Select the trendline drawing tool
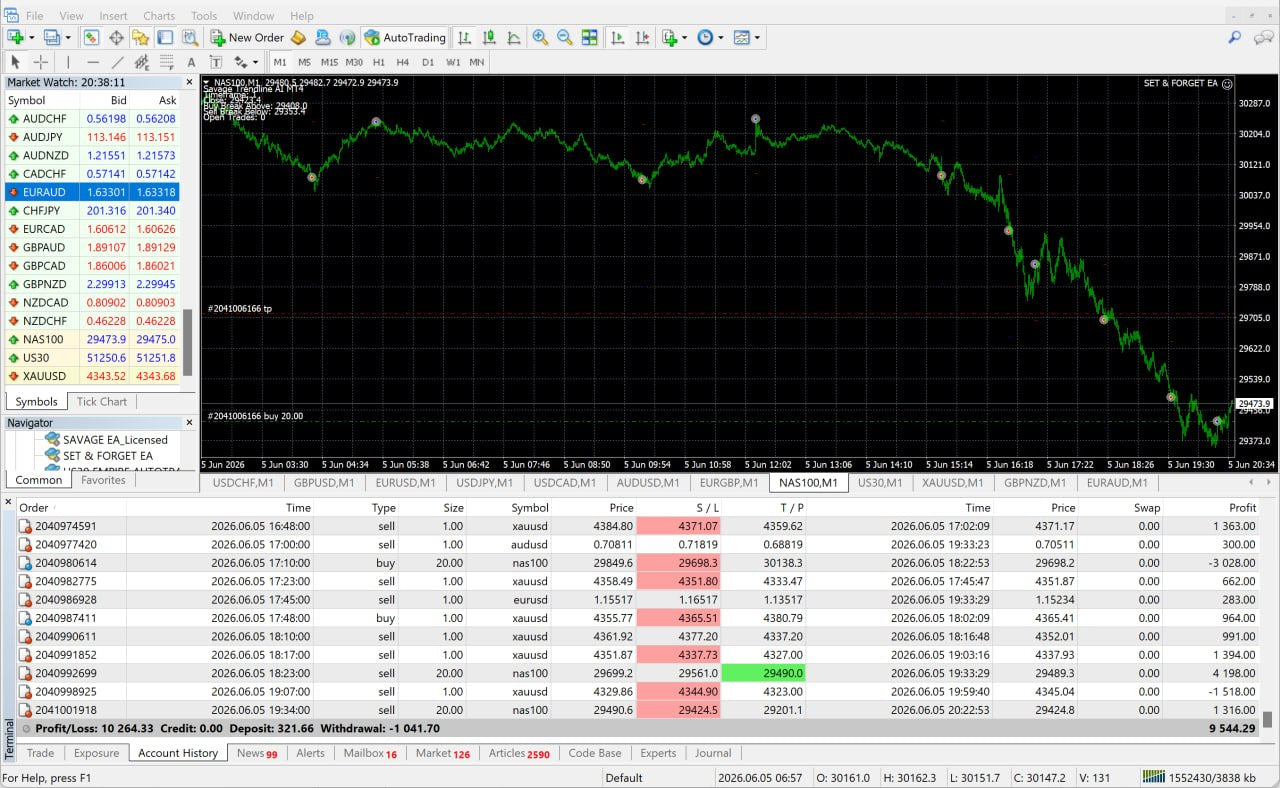The width and height of the screenshot is (1280, 788). pyautogui.click(x=118, y=62)
